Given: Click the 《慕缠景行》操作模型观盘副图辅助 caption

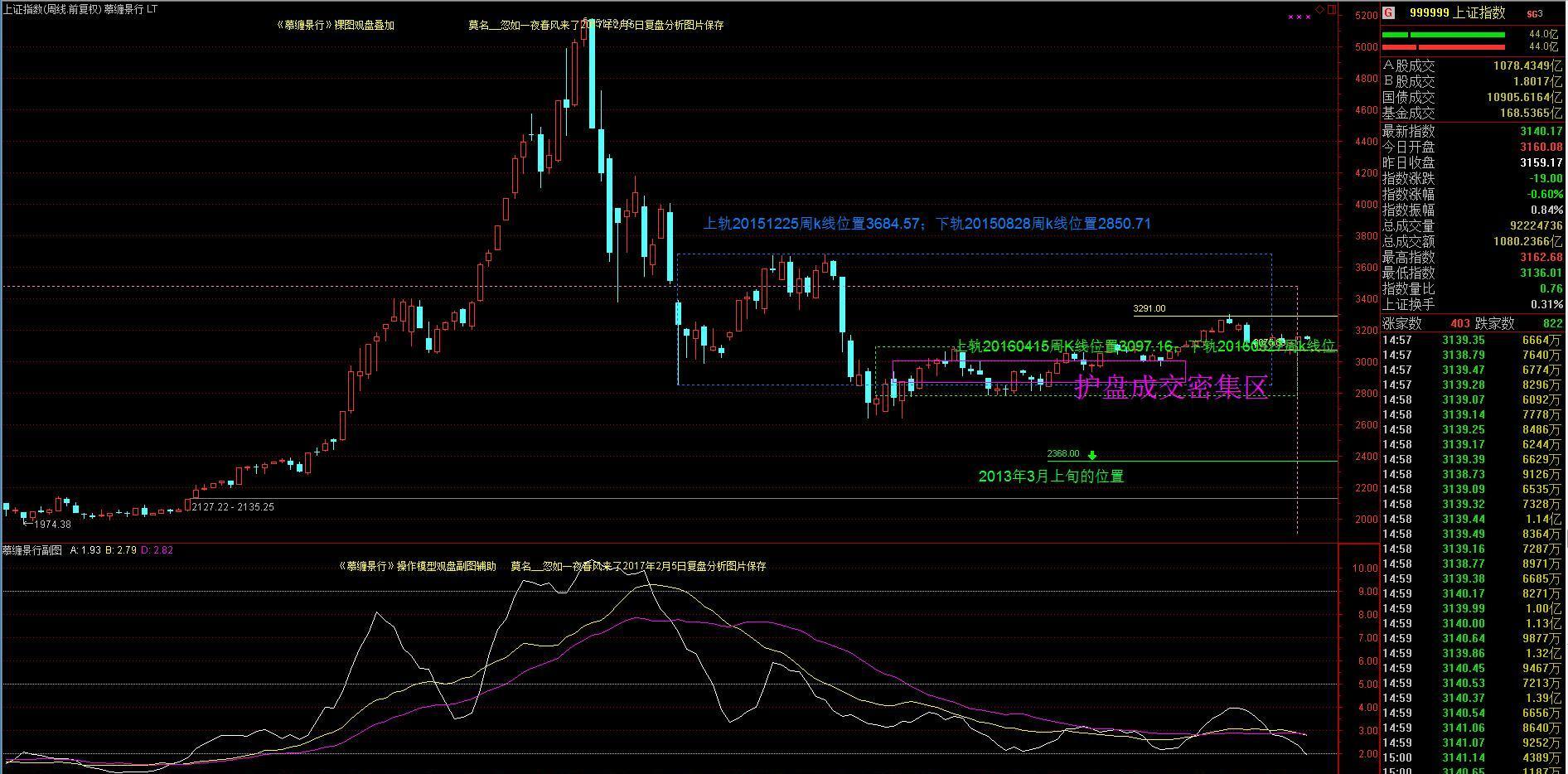Looking at the screenshot, I should pos(417,566).
